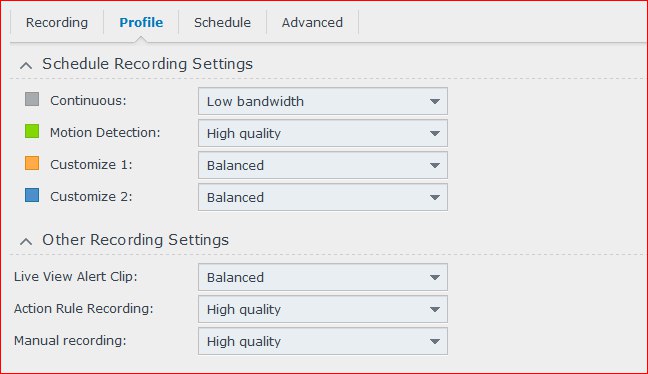Open the Live View Alert Clip dropdown
The height and width of the screenshot is (374, 648).
point(323,277)
